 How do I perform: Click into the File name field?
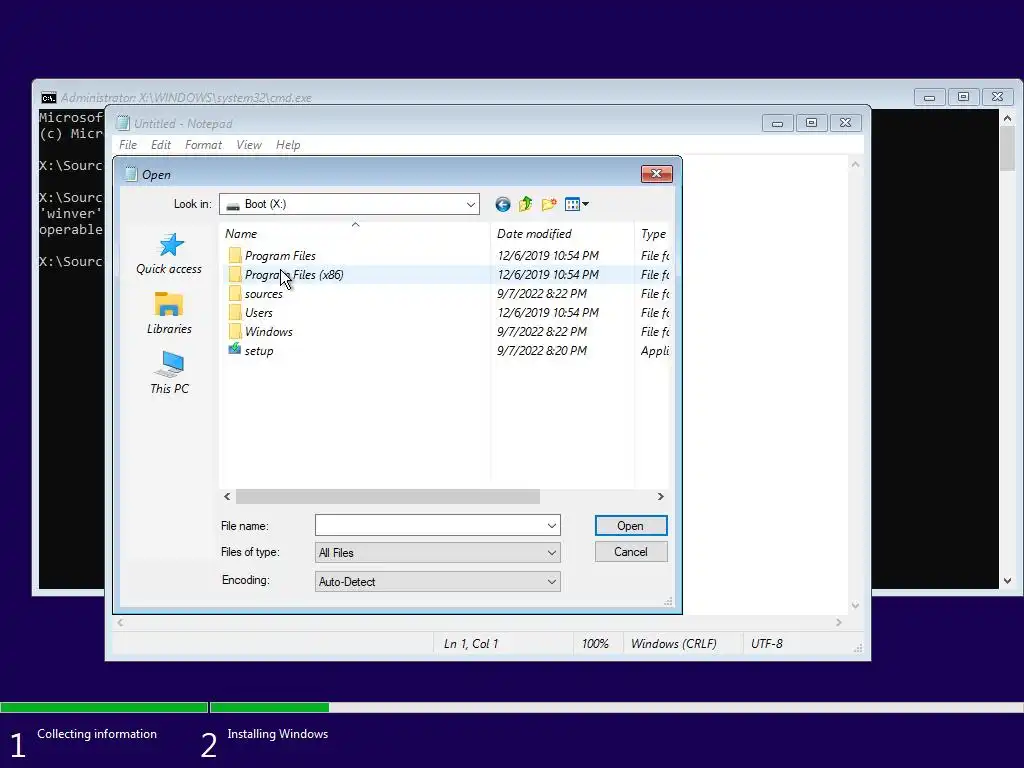click(x=430, y=526)
